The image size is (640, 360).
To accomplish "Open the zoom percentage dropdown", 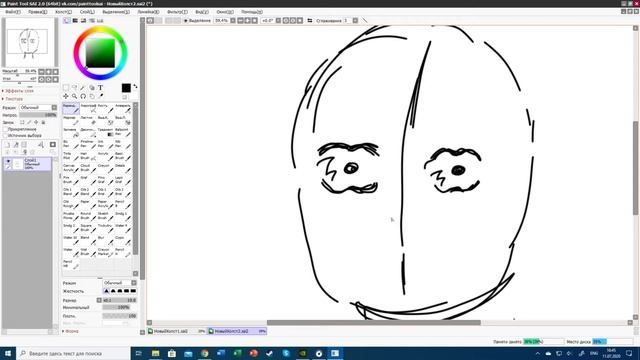I will [233, 20].
